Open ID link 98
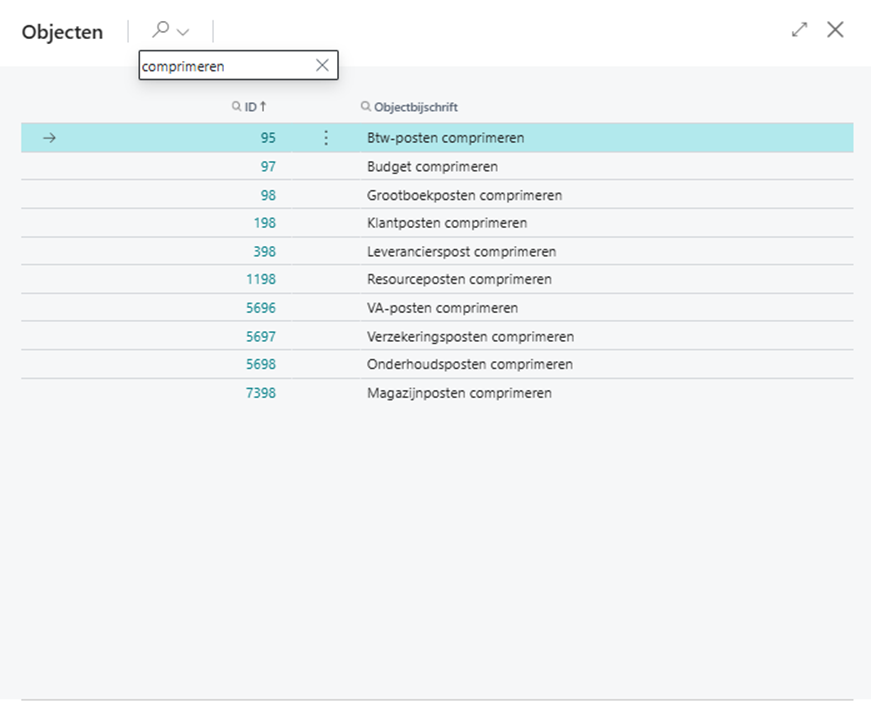This screenshot has height=703, width=871. coord(267,195)
